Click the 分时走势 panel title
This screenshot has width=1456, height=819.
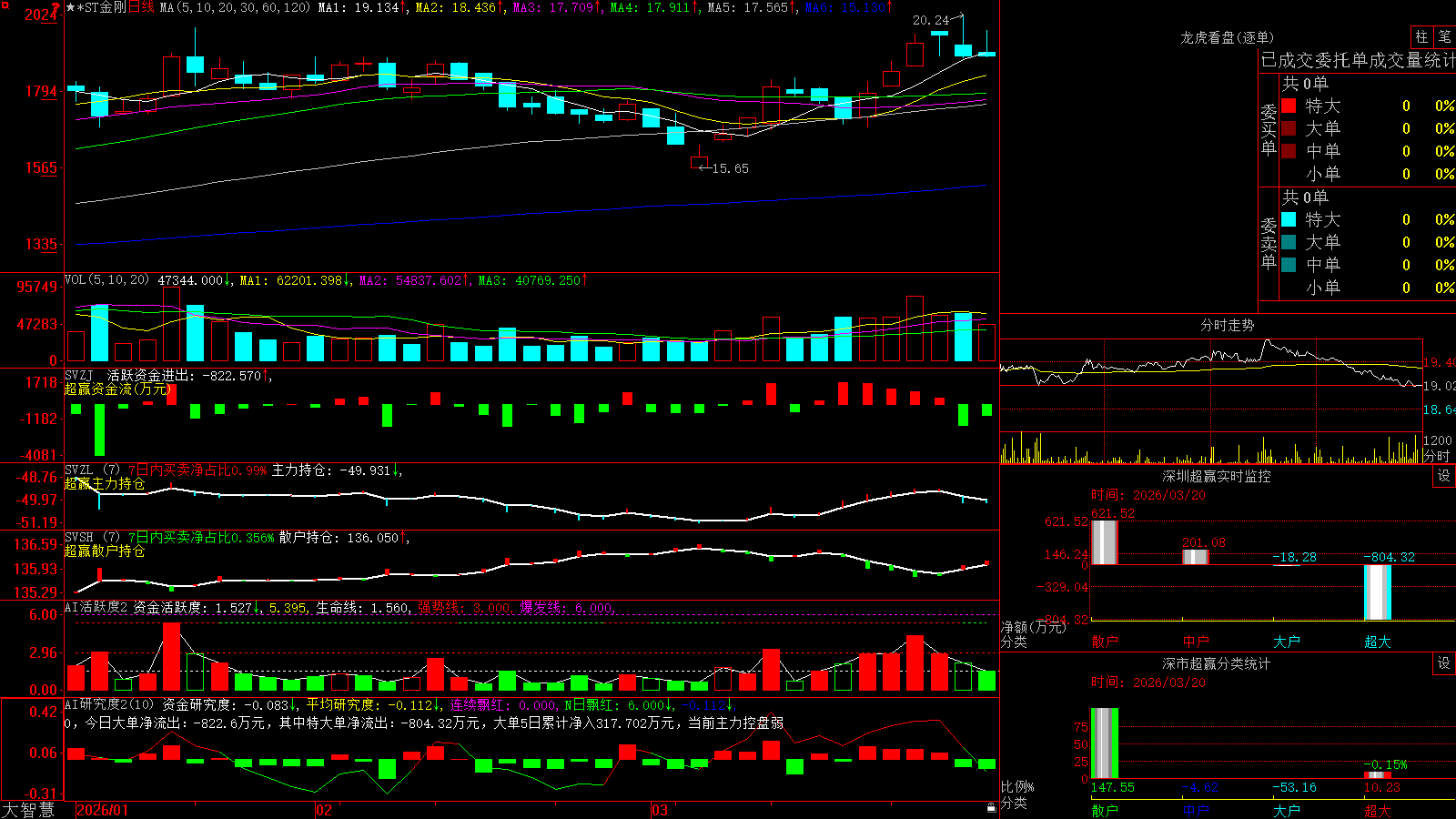[1227, 325]
